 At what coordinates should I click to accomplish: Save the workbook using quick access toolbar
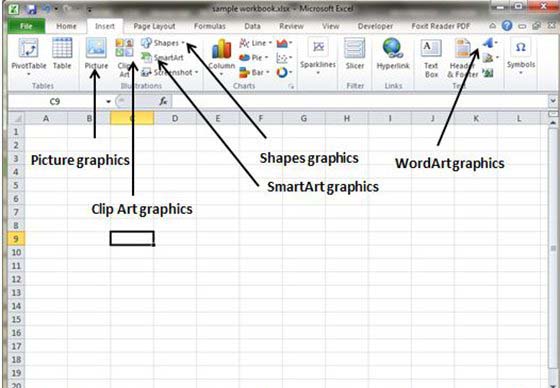point(31,9)
